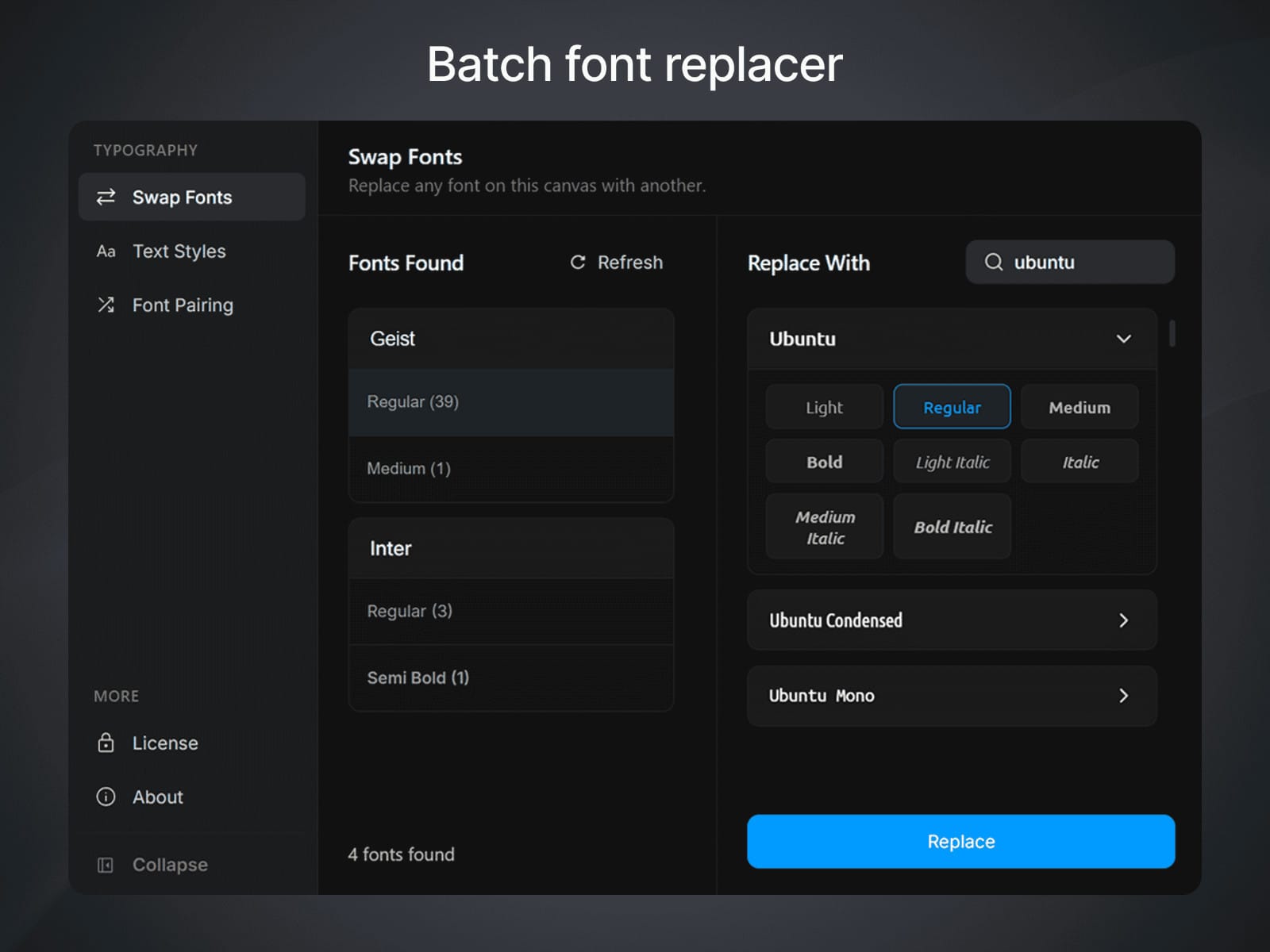Screen dimensions: 1270x952
Task: Collapse the Ubuntu font family chevron
Action: coord(1124,339)
